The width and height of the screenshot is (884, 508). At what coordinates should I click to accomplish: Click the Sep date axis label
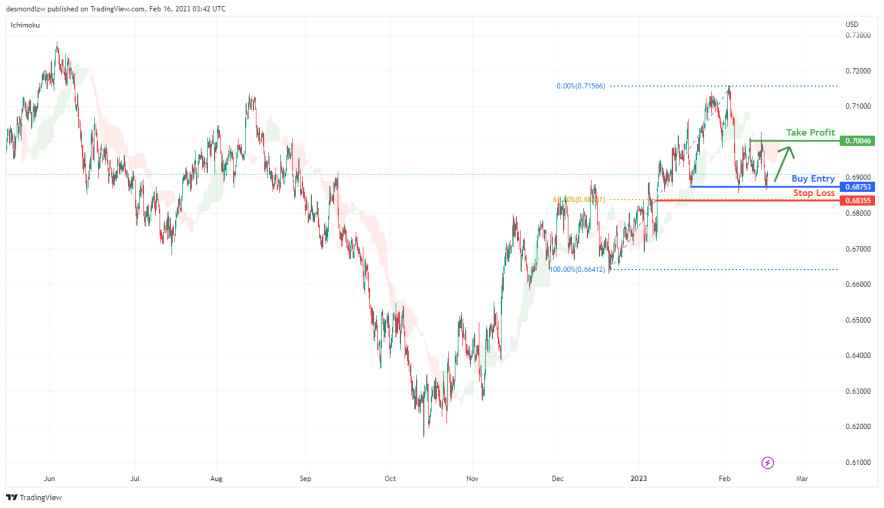coord(305,479)
